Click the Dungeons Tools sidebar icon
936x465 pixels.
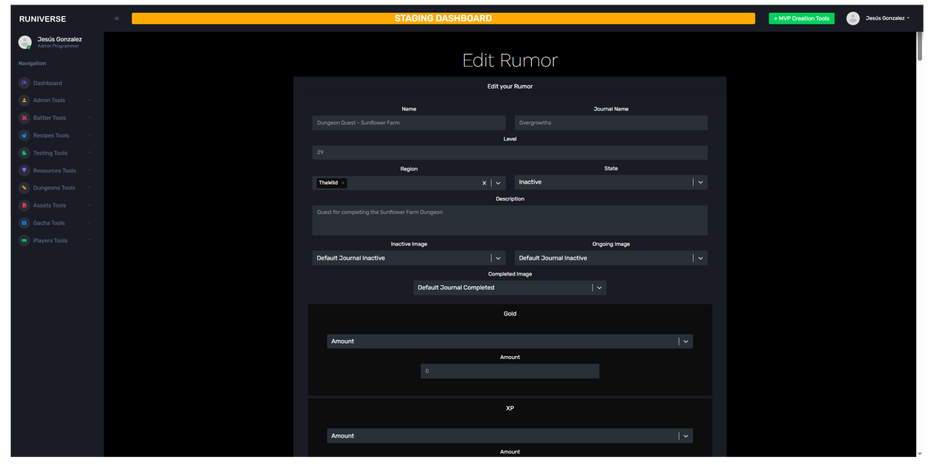[24, 187]
